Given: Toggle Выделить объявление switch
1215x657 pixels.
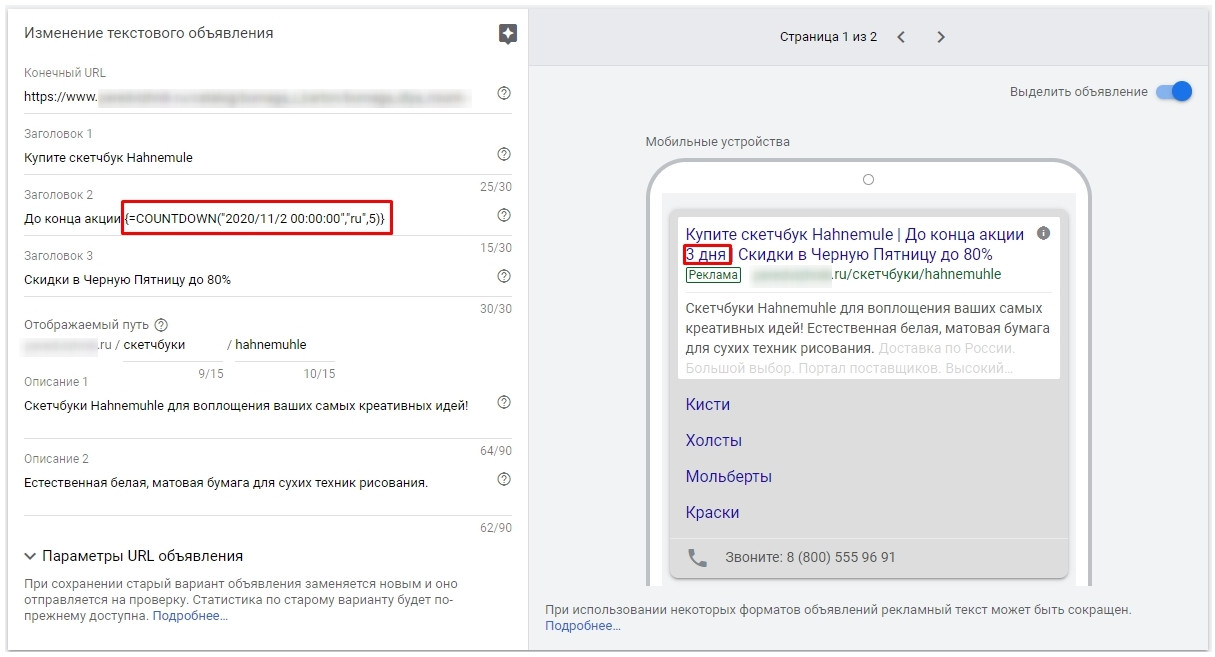Looking at the screenshot, I should coord(1174,91).
